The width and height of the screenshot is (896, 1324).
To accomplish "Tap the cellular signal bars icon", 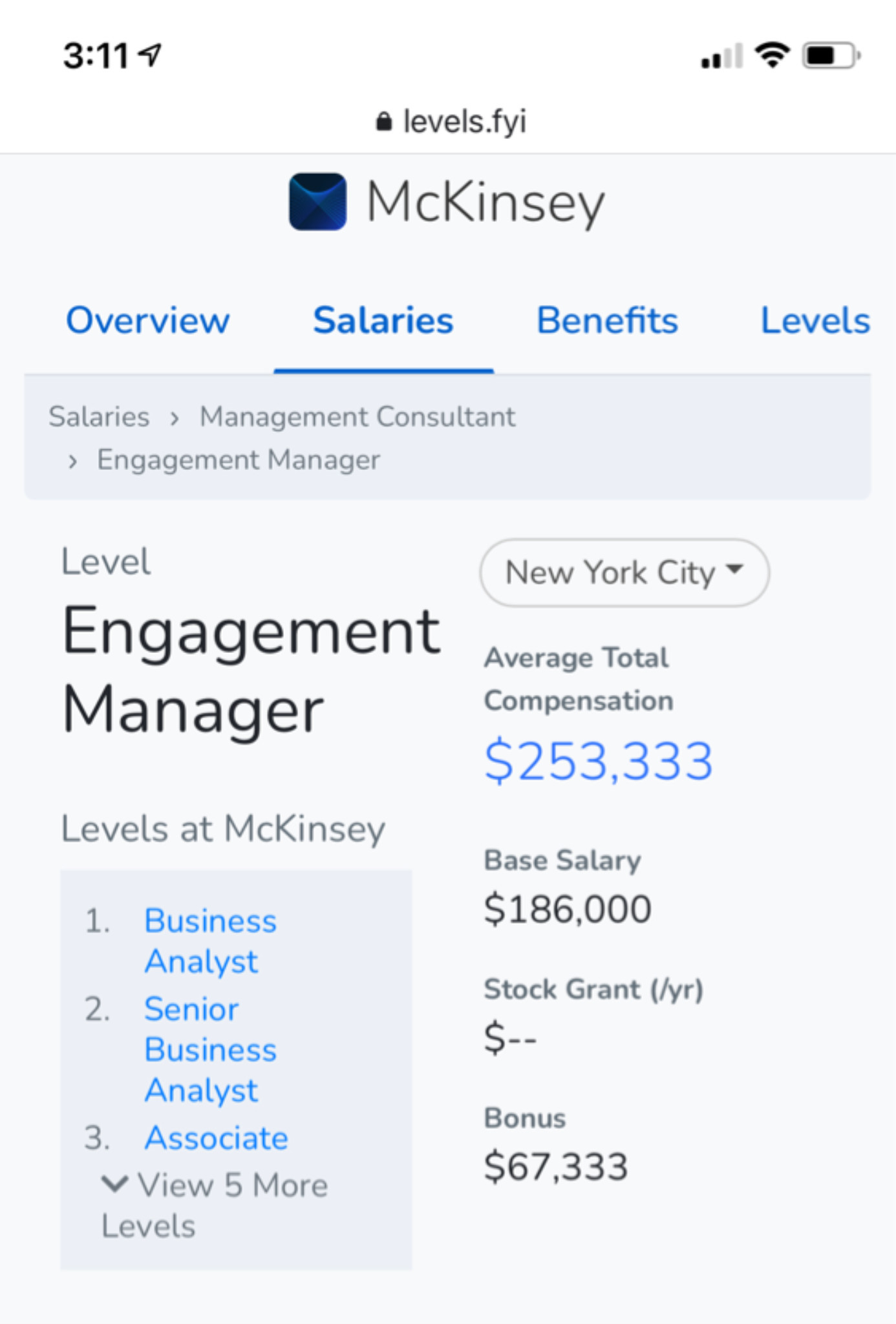I will coord(721,56).
